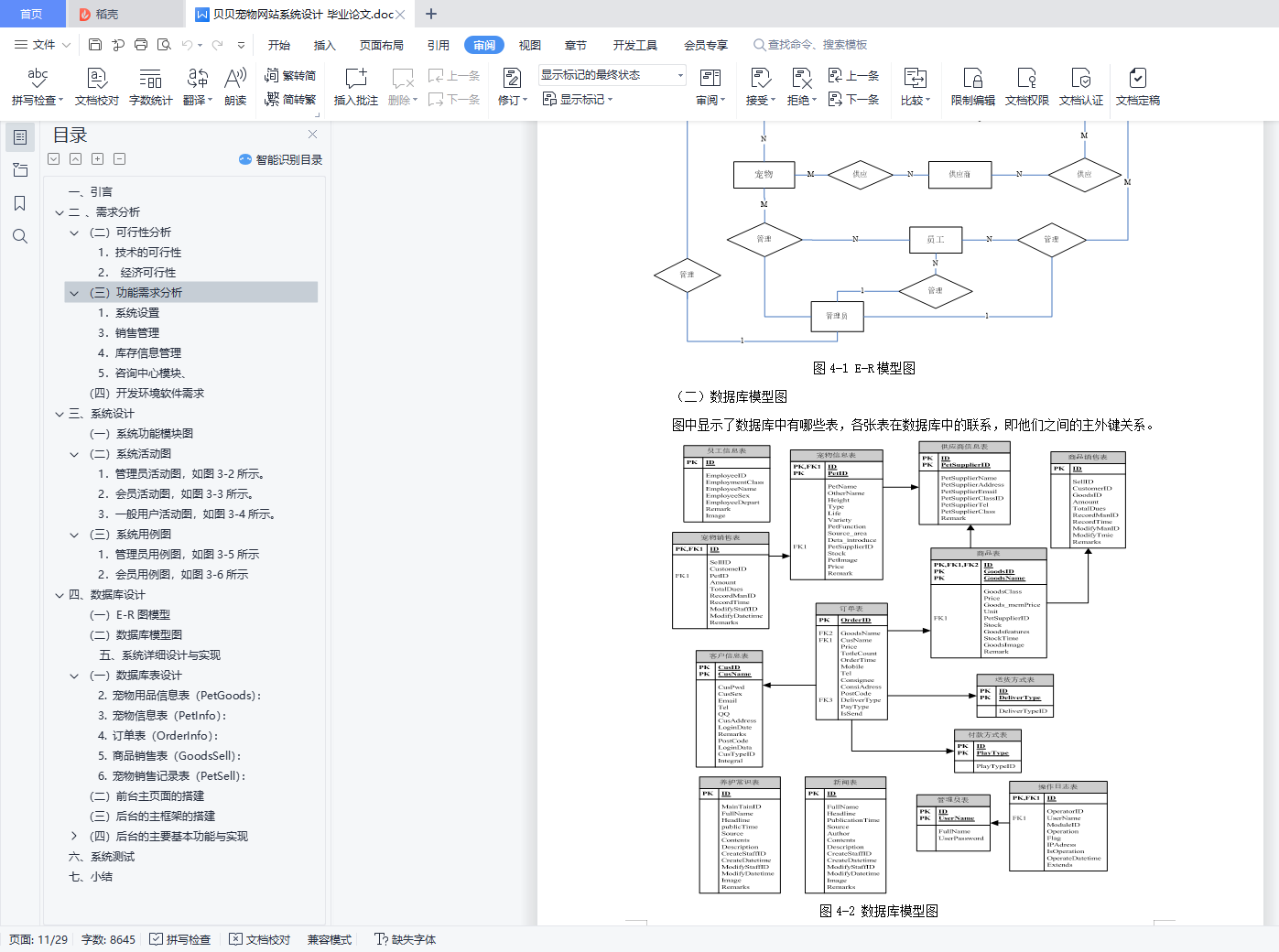Click 文档校对 in the status bar

pyautogui.click(x=259, y=939)
